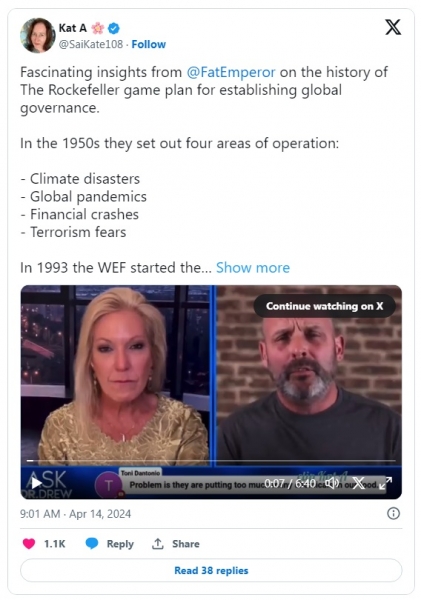Click the Kat A display name
The image size is (421, 600).
click(x=72, y=28)
